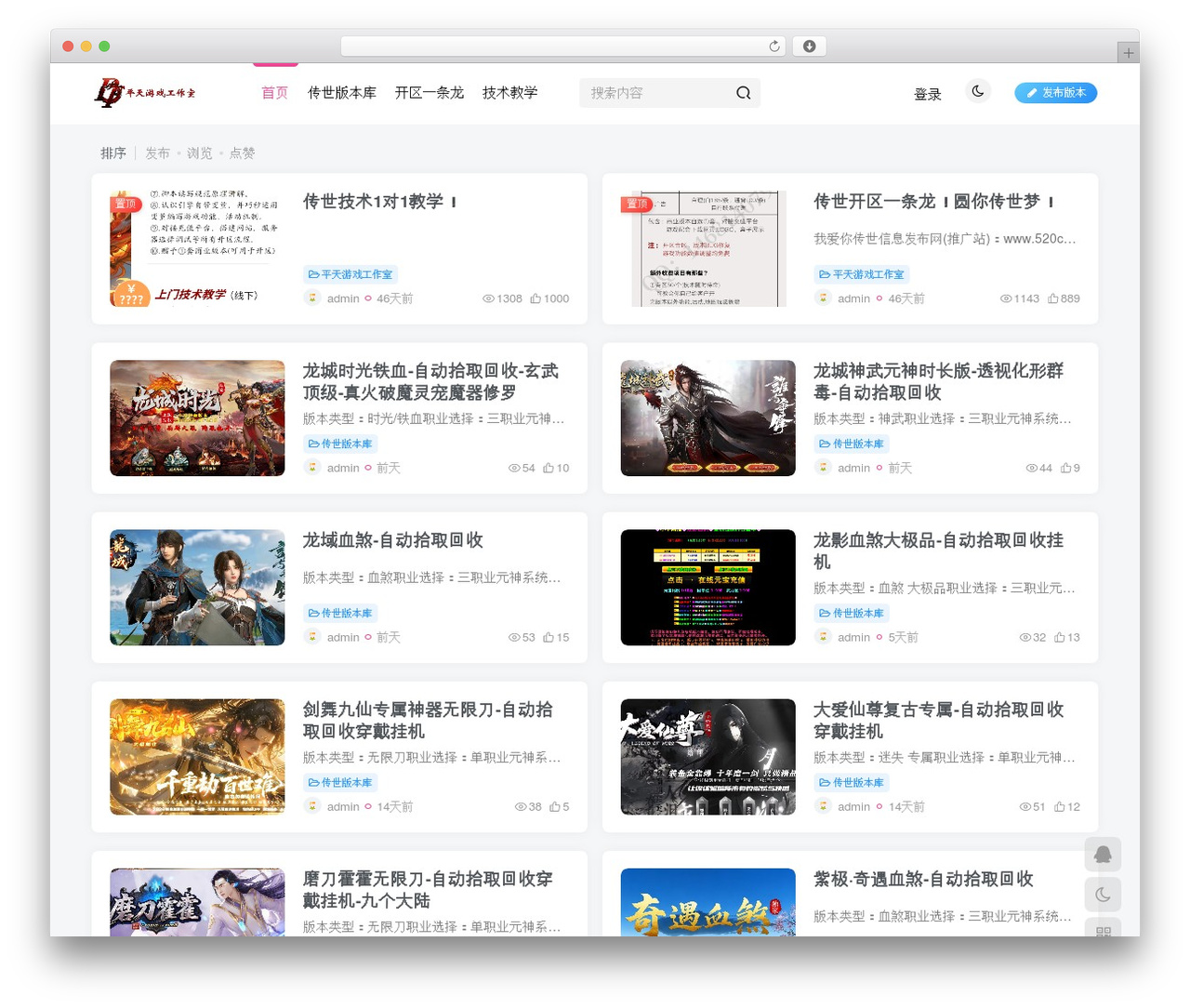Toggle dark mode moon icon in header
Screen dimensions: 1190x1008
(978, 91)
